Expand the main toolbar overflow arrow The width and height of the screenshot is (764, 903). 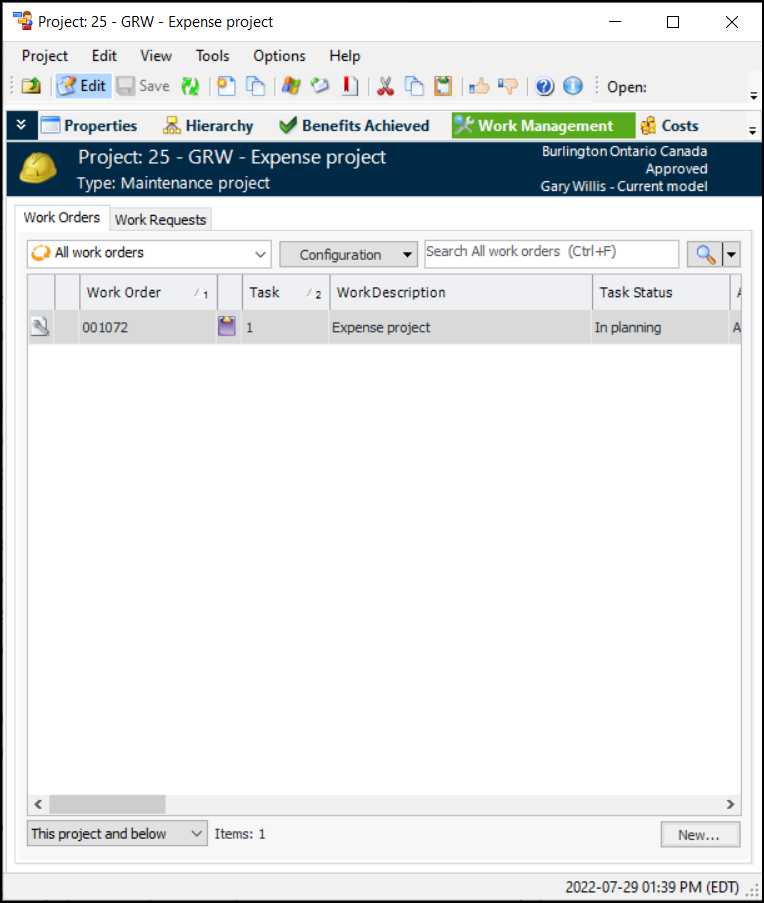754,95
